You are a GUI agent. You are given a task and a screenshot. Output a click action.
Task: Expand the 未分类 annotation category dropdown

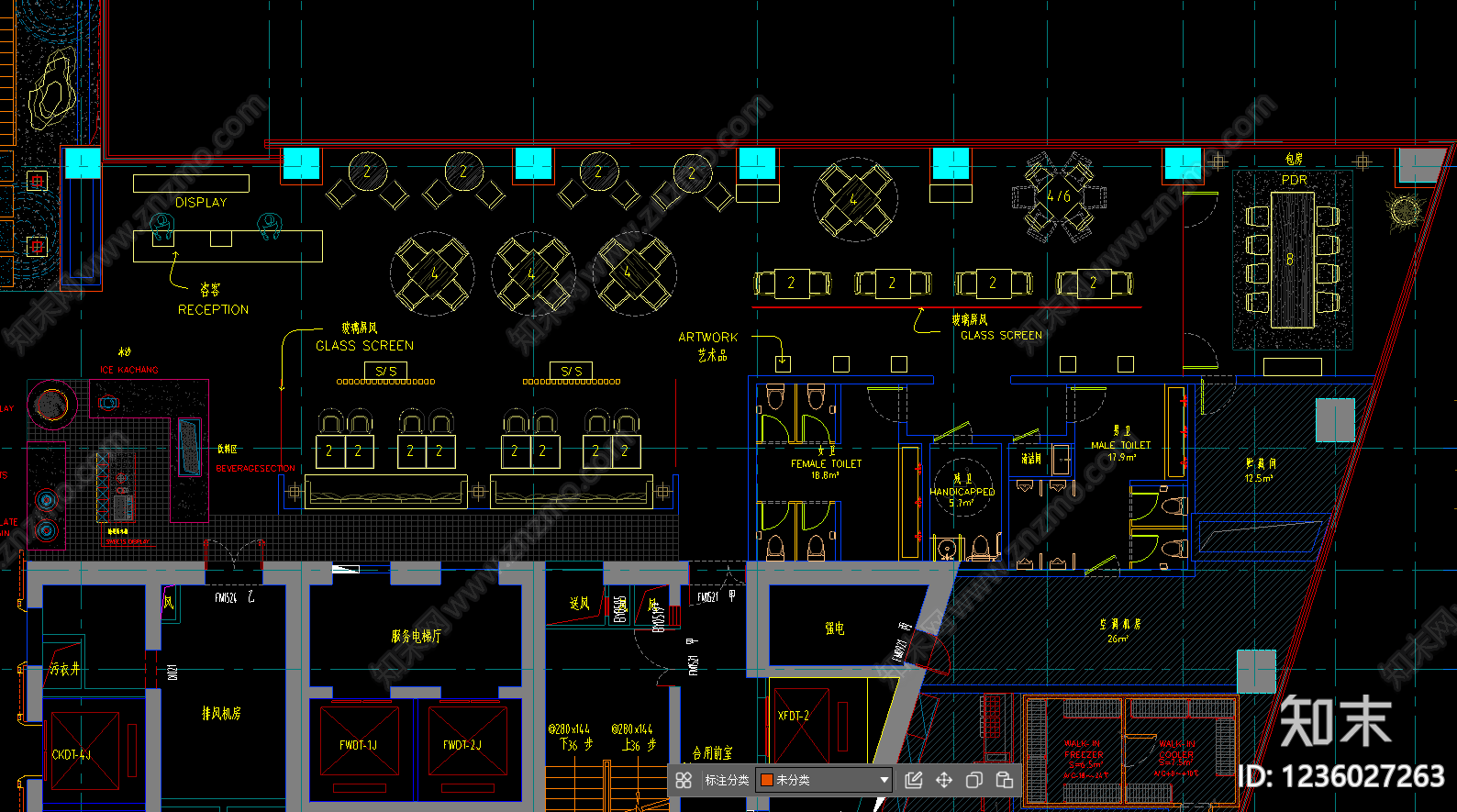coord(824,780)
